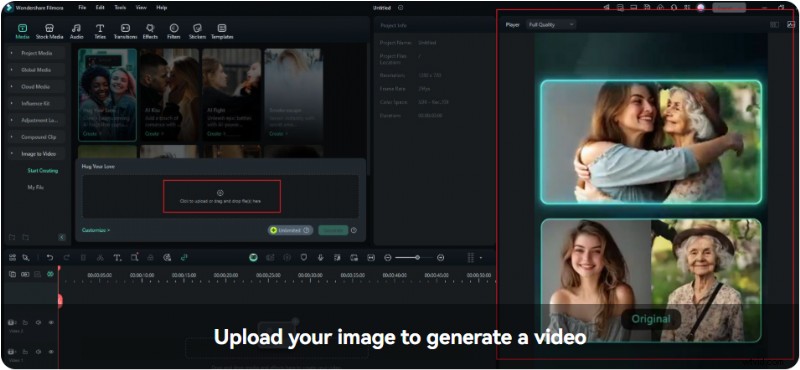Click the zoom out minus button
Screen dimensions: 800x370
point(388,258)
